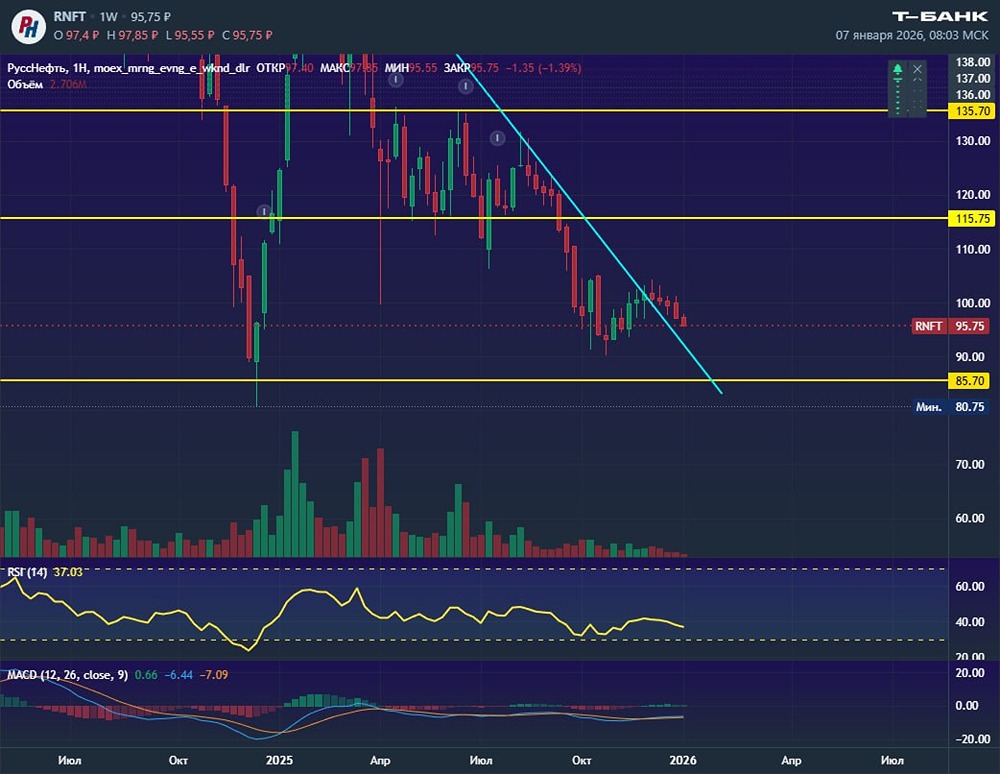Click the yellow 85.70 price label
The image size is (1000, 774).
[x=971, y=381]
